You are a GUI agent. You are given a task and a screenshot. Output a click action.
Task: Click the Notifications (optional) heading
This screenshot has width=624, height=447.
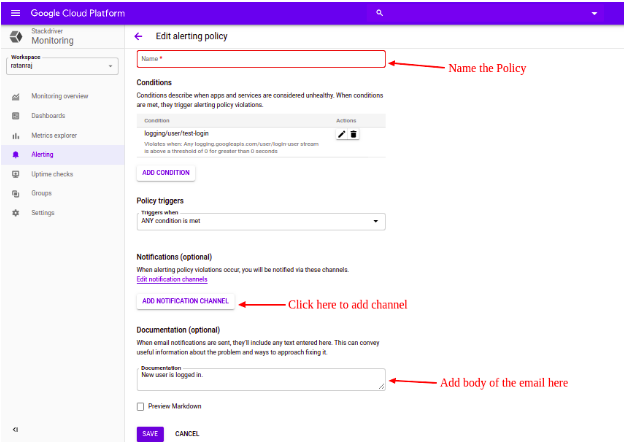[x=174, y=257]
